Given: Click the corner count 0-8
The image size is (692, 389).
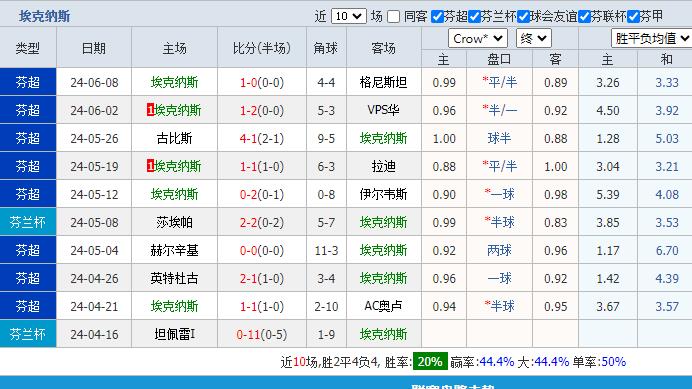Looking at the screenshot, I should pos(326,194).
